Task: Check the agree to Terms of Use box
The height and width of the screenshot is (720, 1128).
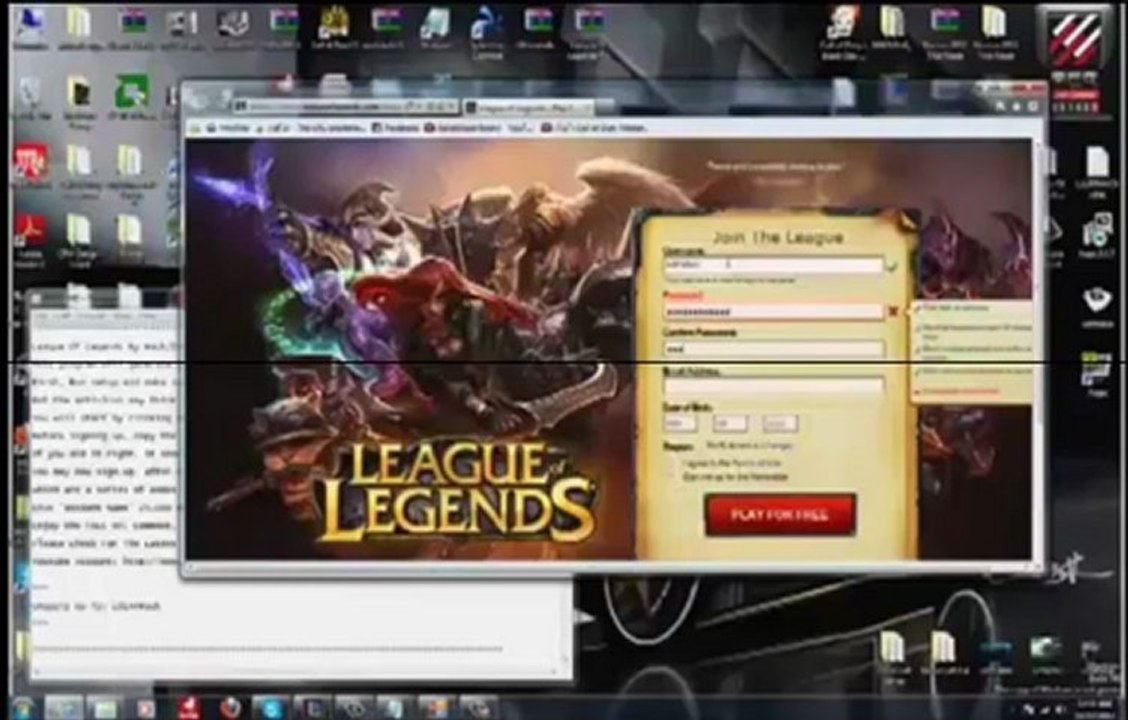Action: (x=672, y=464)
